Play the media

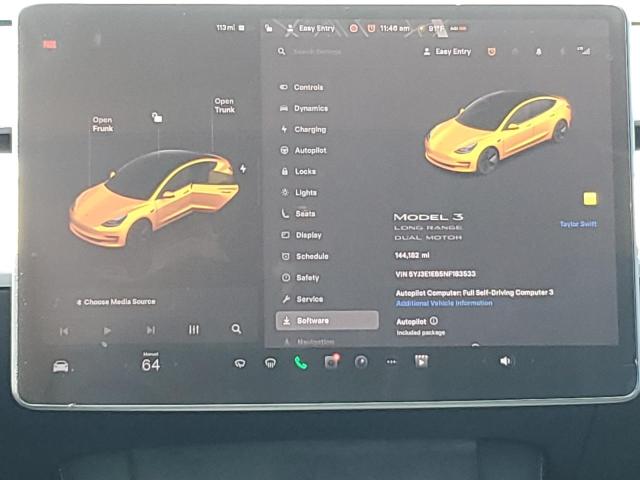(x=107, y=330)
